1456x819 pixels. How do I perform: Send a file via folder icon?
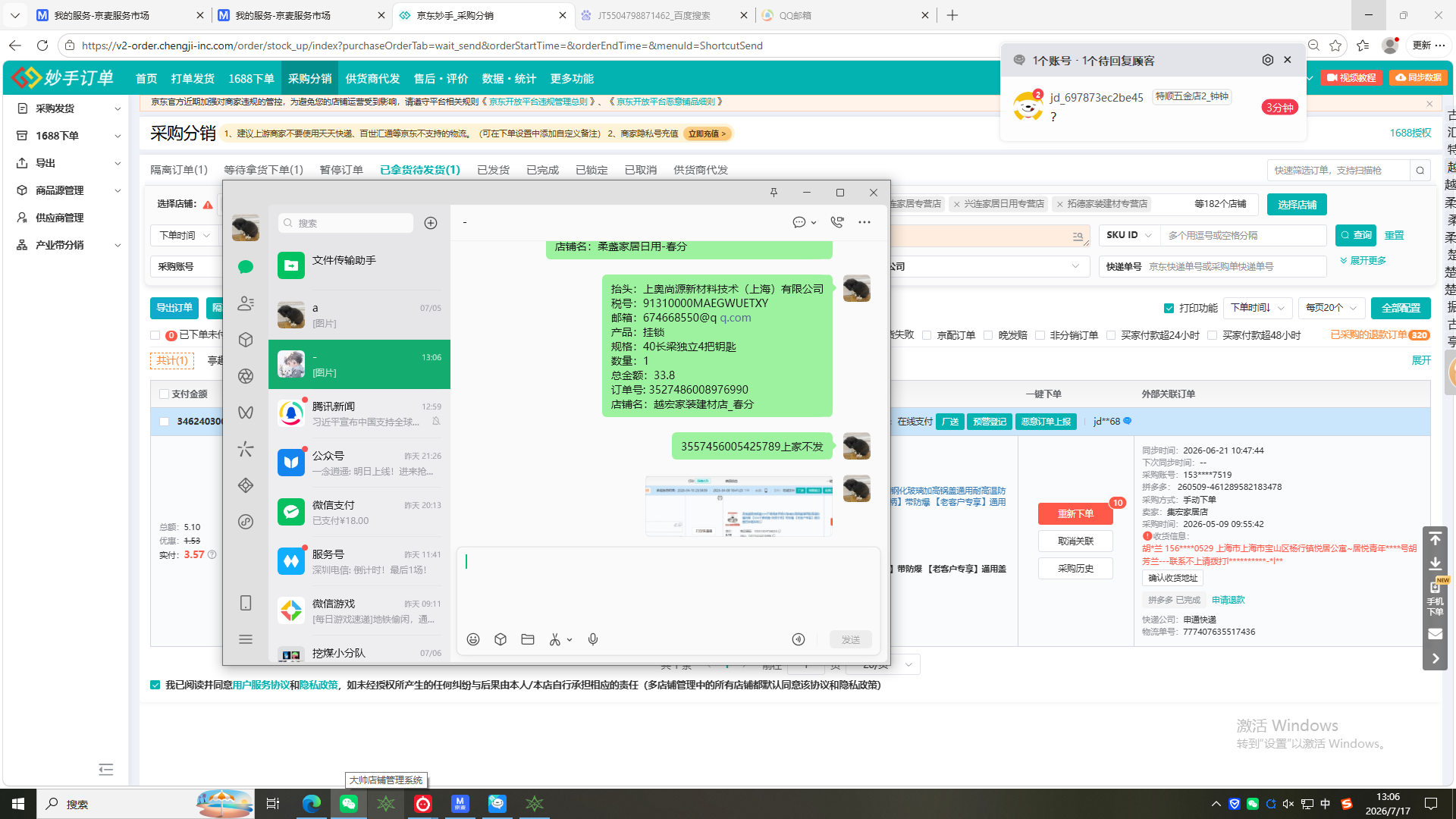click(528, 639)
